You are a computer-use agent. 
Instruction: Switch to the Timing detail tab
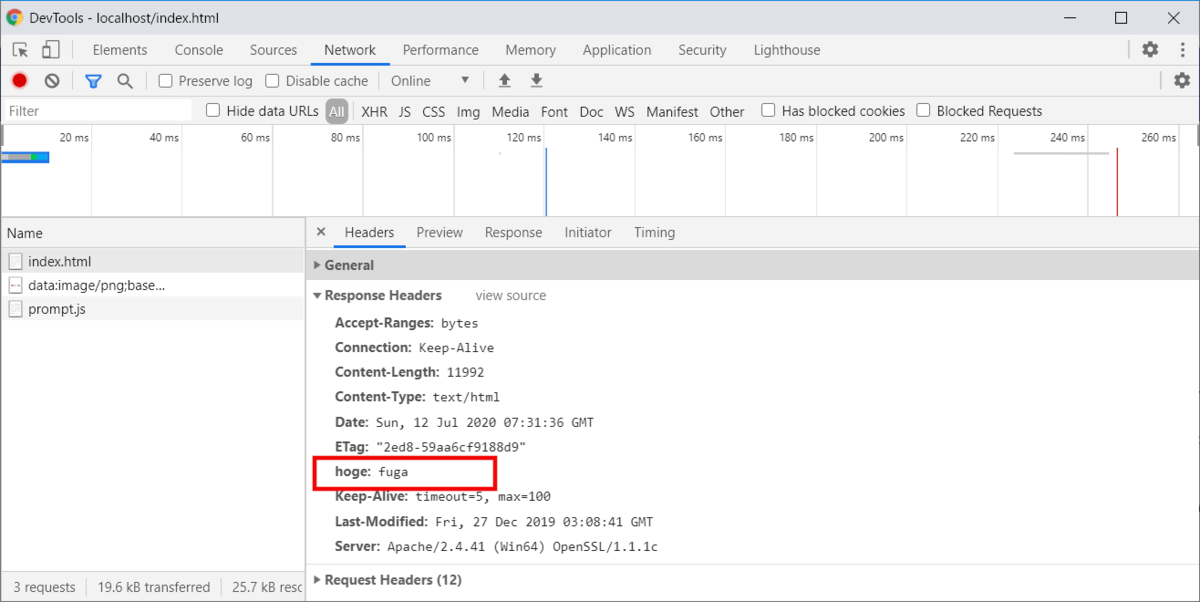pos(654,232)
